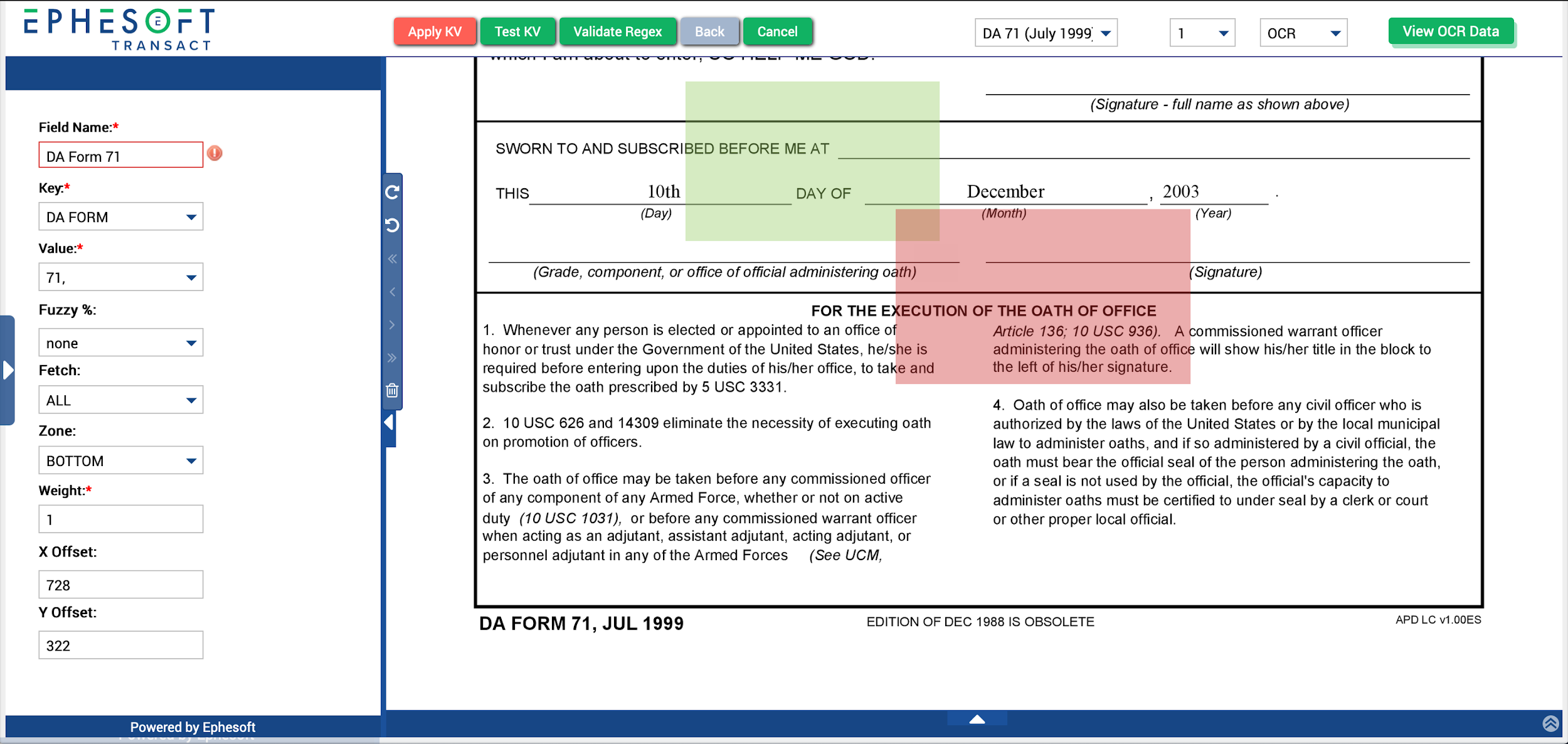The width and height of the screenshot is (1568, 744).
Task: Go to previous page arrow
Action: click(392, 292)
